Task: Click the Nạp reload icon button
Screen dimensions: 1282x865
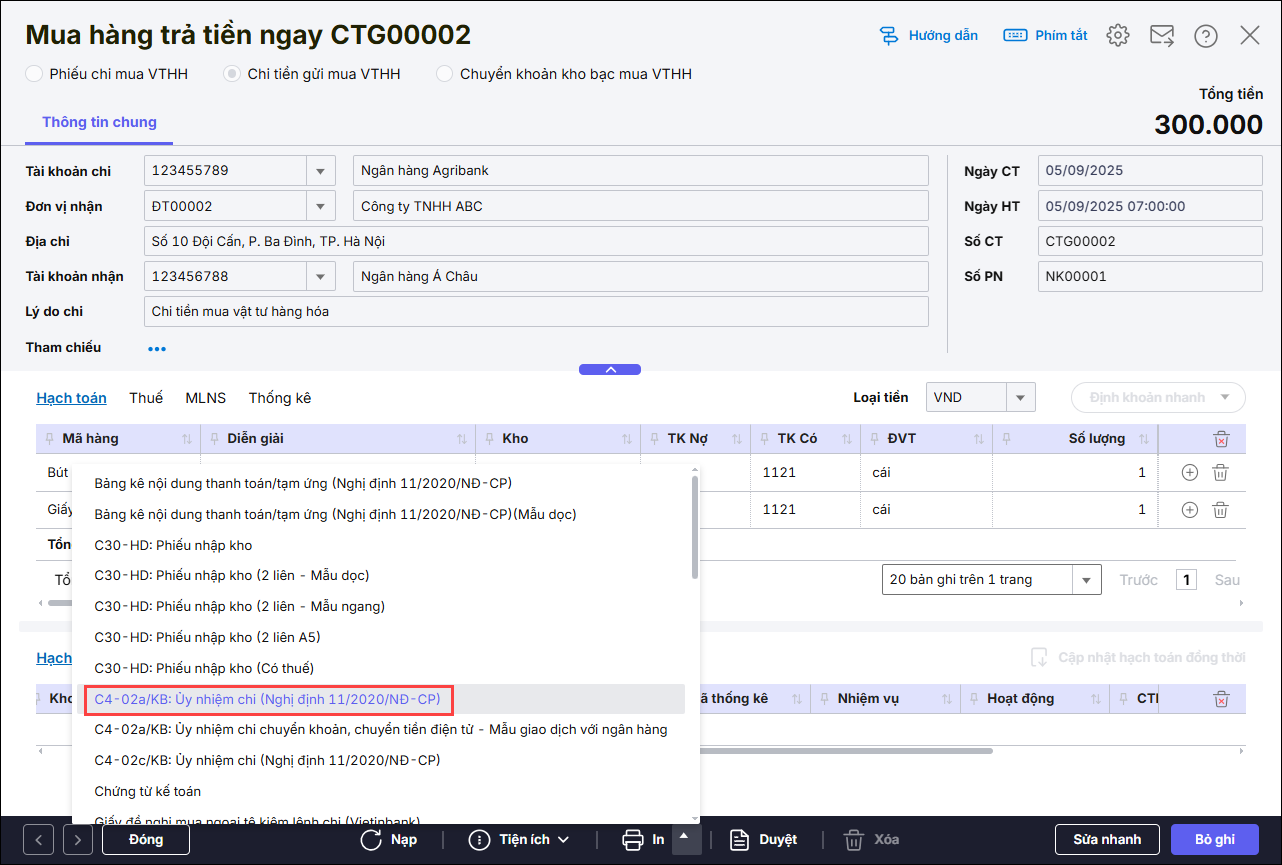Action: [389, 839]
